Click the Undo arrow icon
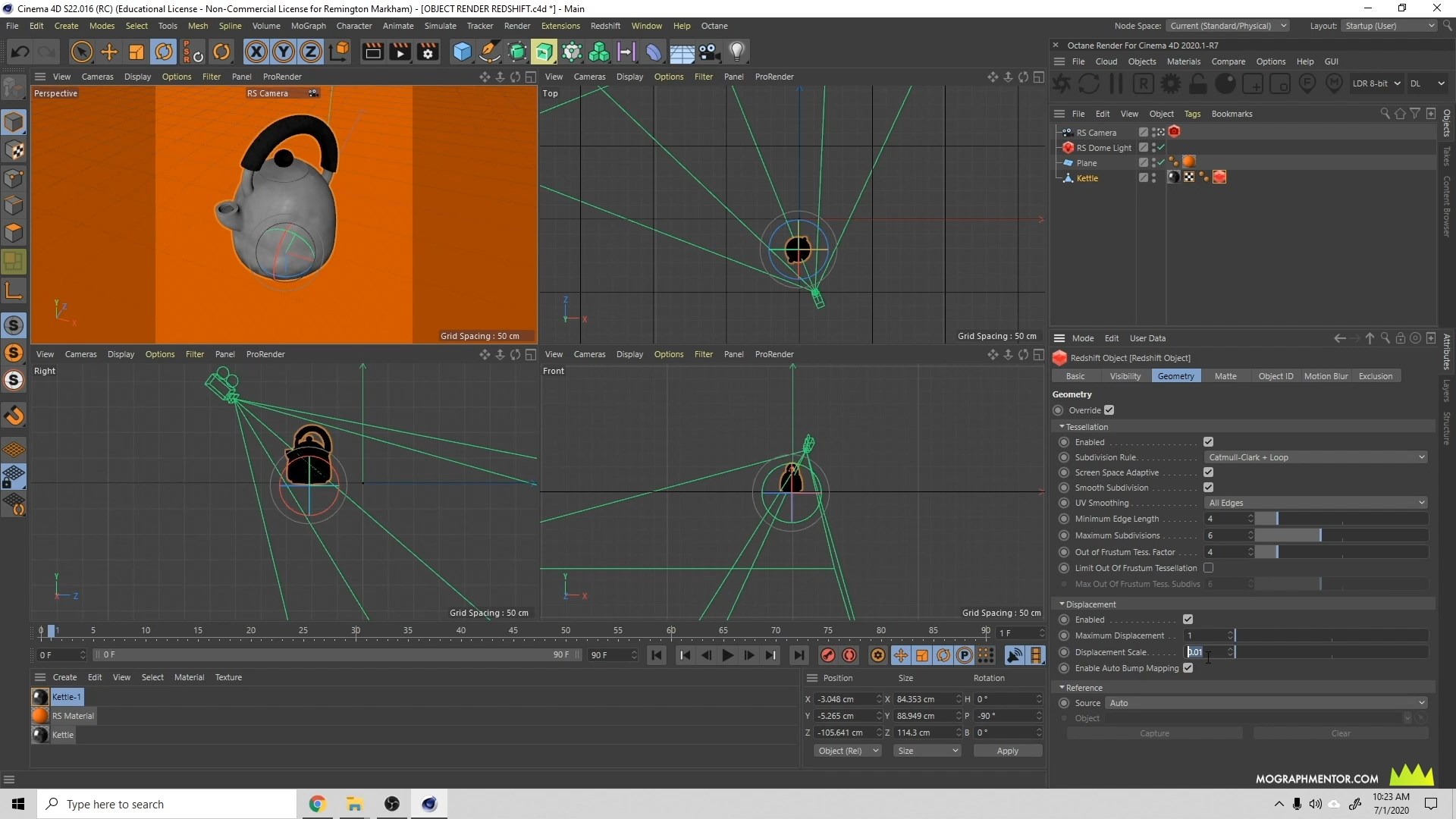 coord(20,52)
